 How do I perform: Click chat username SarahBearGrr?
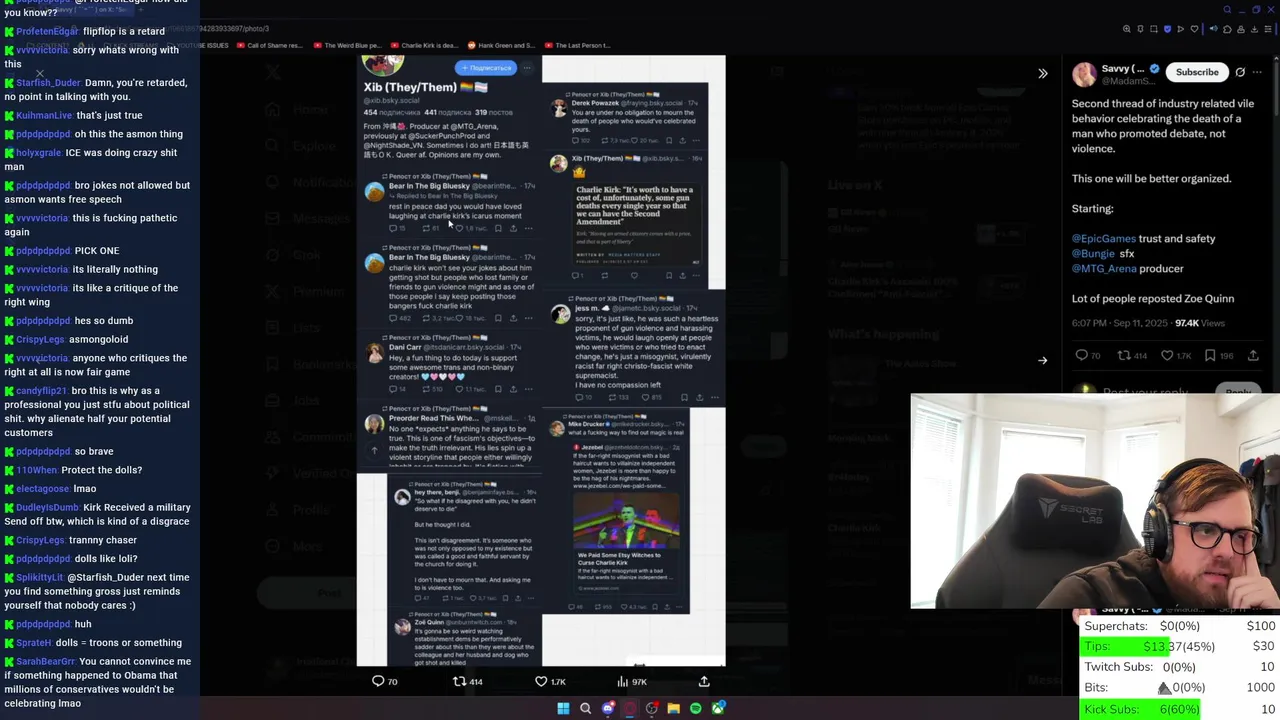point(45,661)
